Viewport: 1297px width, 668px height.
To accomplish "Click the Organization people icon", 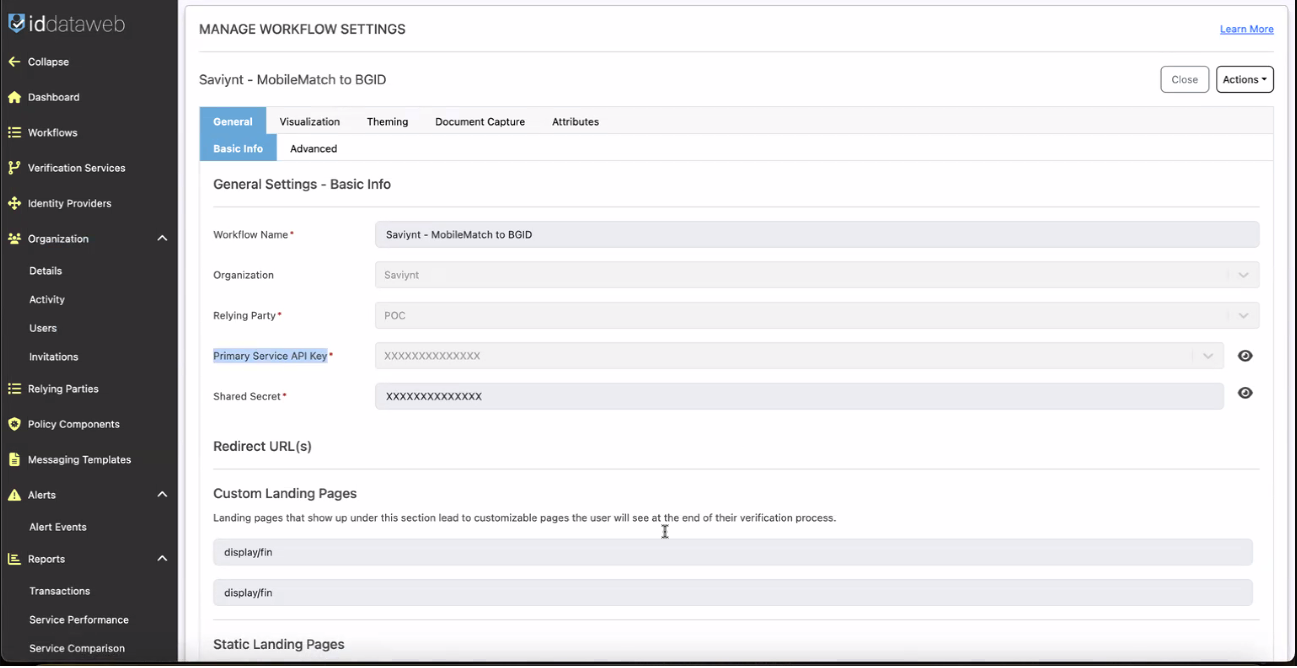I will tap(14, 239).
